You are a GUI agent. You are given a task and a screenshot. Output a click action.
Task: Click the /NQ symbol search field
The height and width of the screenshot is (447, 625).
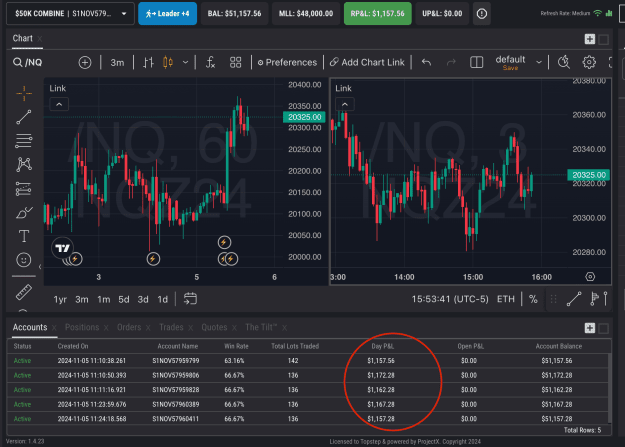(x=28, y=63)
